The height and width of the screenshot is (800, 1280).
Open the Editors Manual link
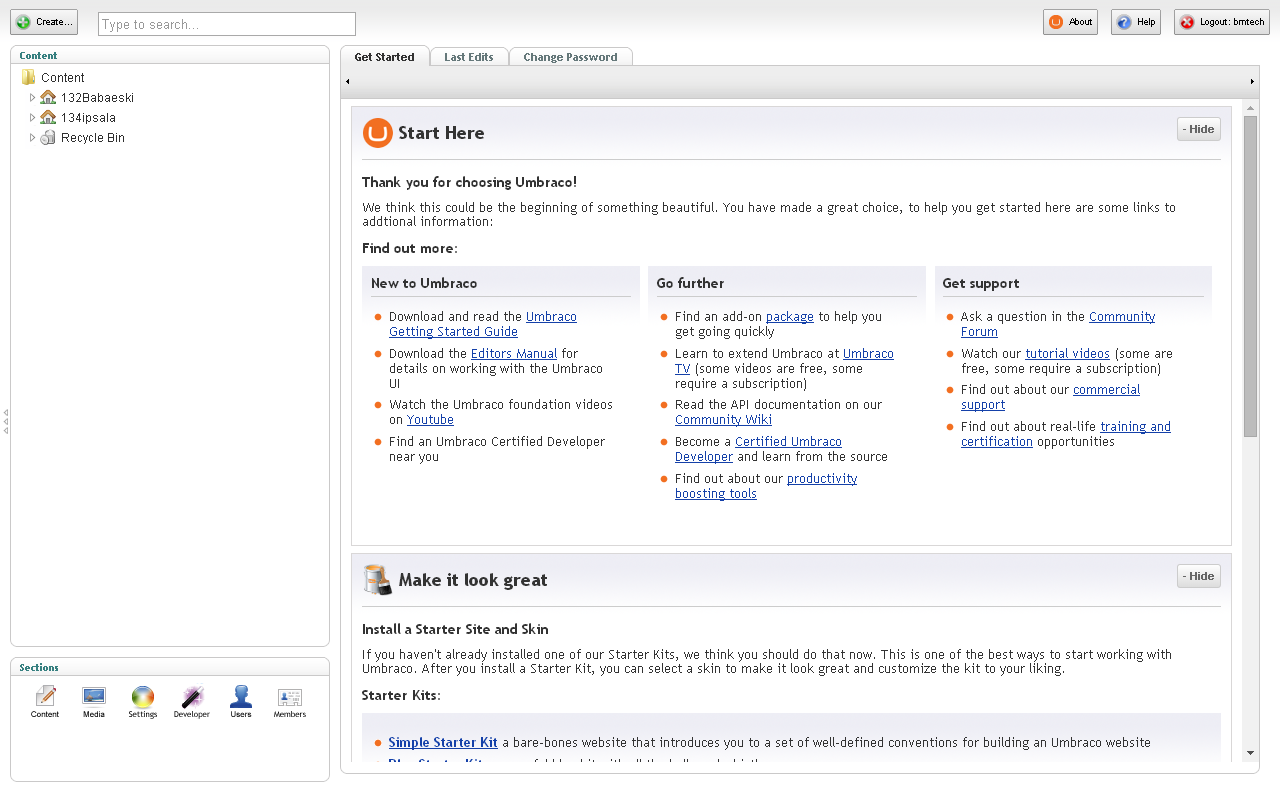click(x=514, y=354)
